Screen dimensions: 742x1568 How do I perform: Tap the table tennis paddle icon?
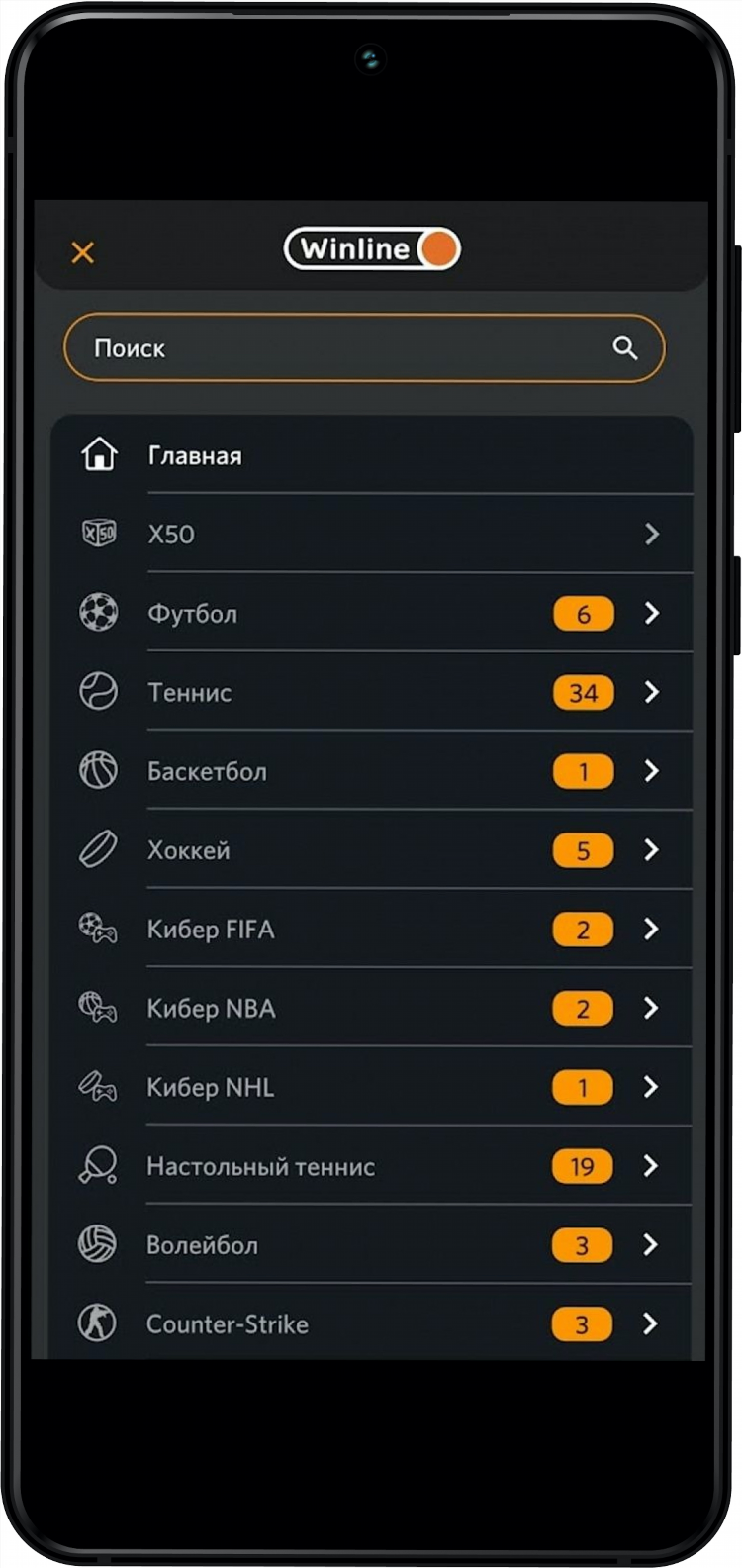point(98,1165)
